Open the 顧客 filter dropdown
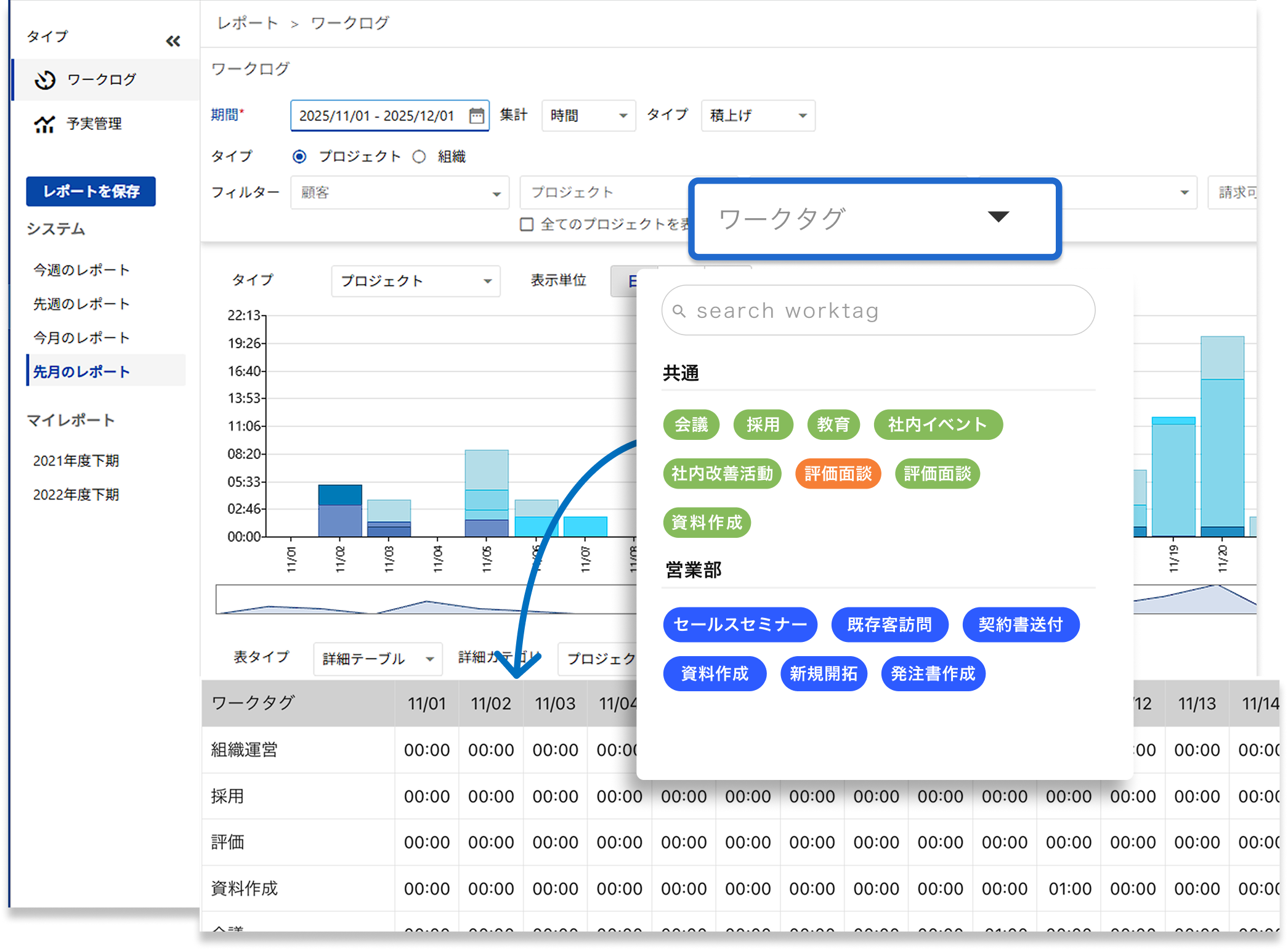 pyautogui.click(x=400, y=193)
